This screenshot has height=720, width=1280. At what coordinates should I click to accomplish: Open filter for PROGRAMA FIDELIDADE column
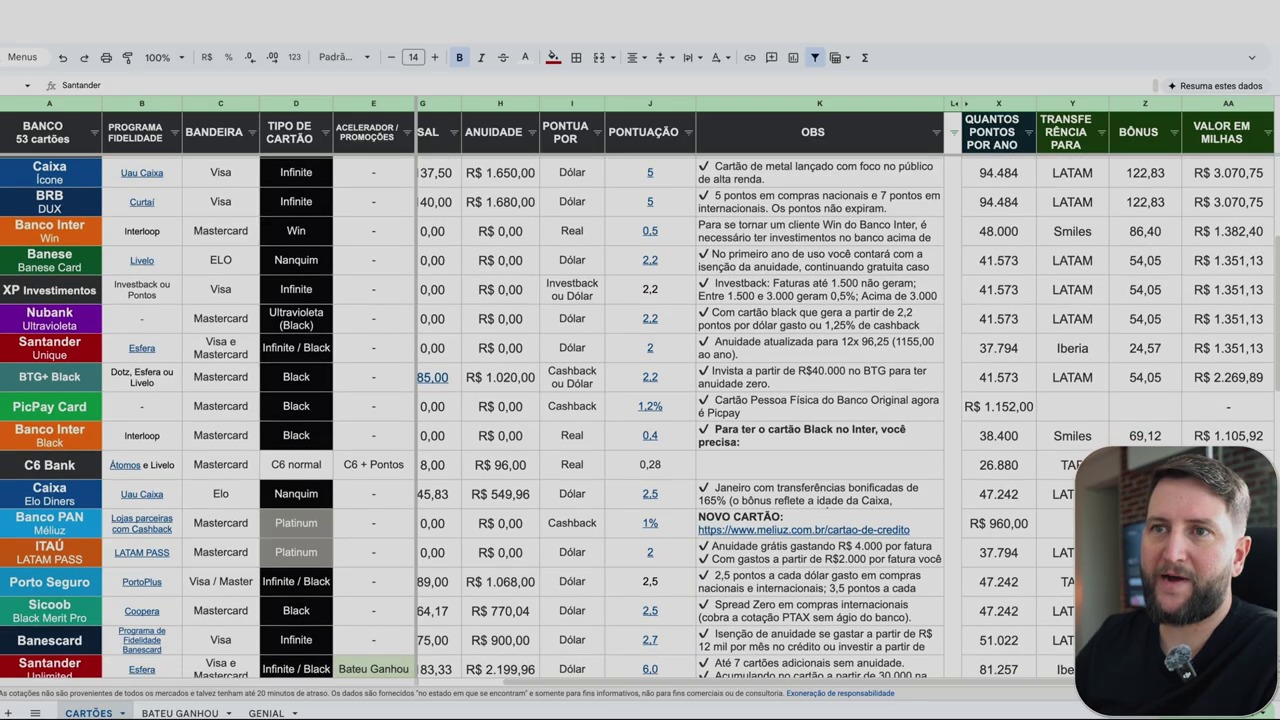(175, 133)
